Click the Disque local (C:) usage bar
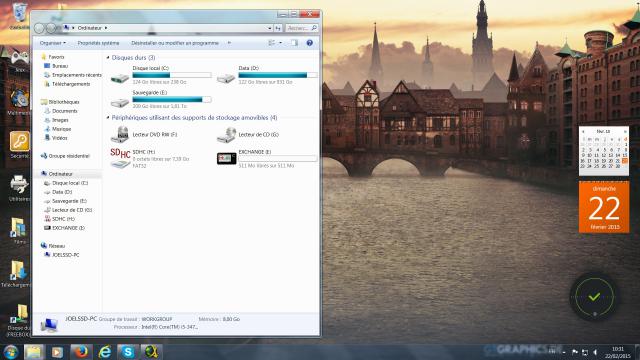640x360 pixels. click(x=172, y=75)
